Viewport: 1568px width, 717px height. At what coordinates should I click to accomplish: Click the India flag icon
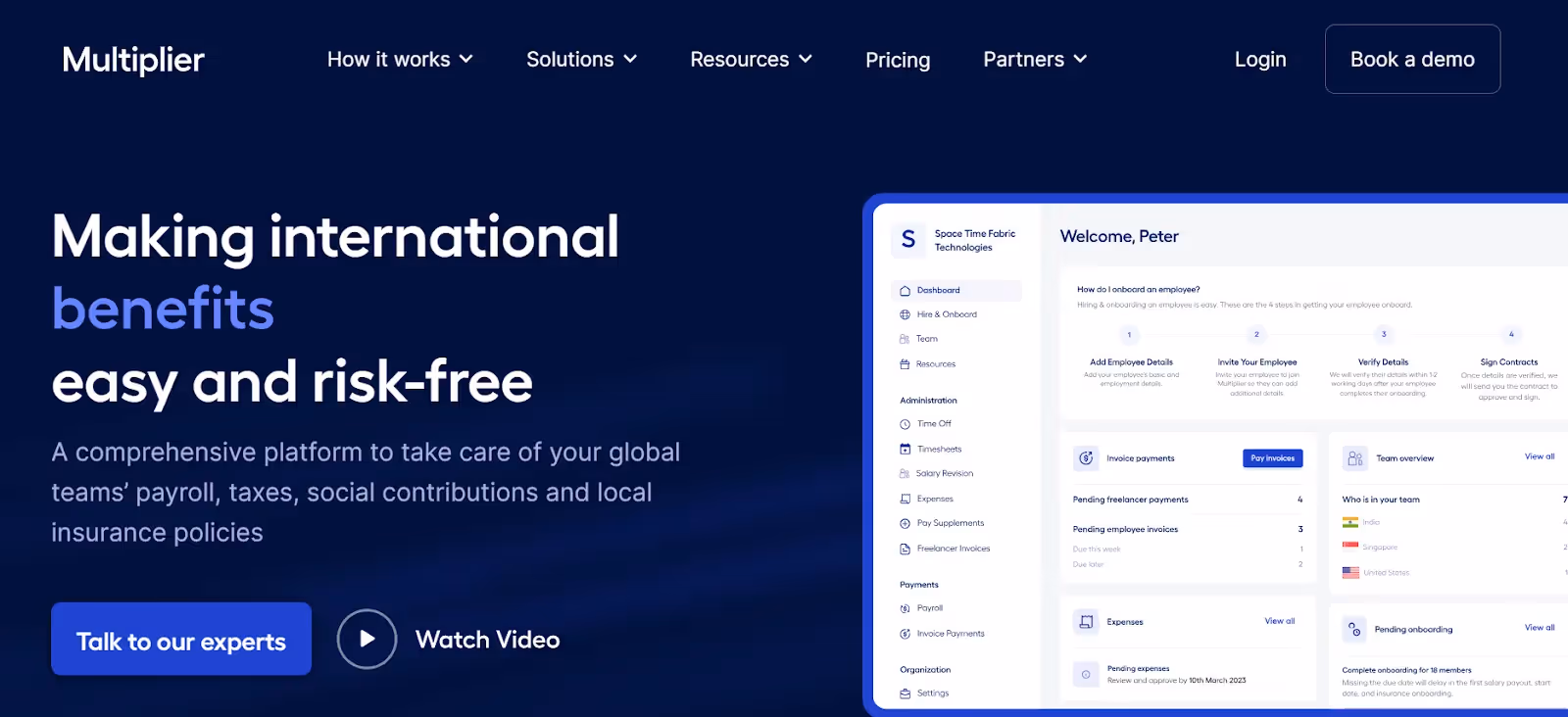point(1350,522)
